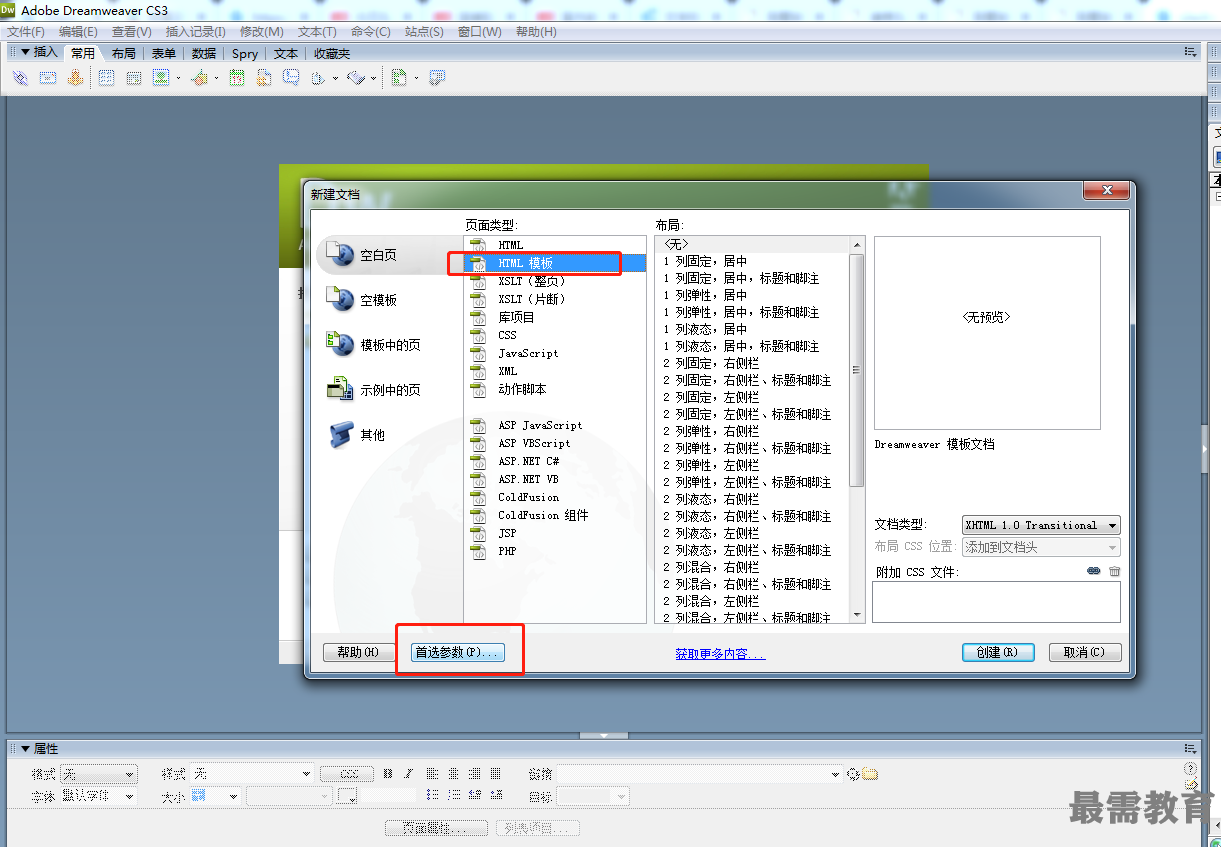Select HTML 模板 page type
This screenshot has width=1221, height=847.
click(x=556, y=263)
